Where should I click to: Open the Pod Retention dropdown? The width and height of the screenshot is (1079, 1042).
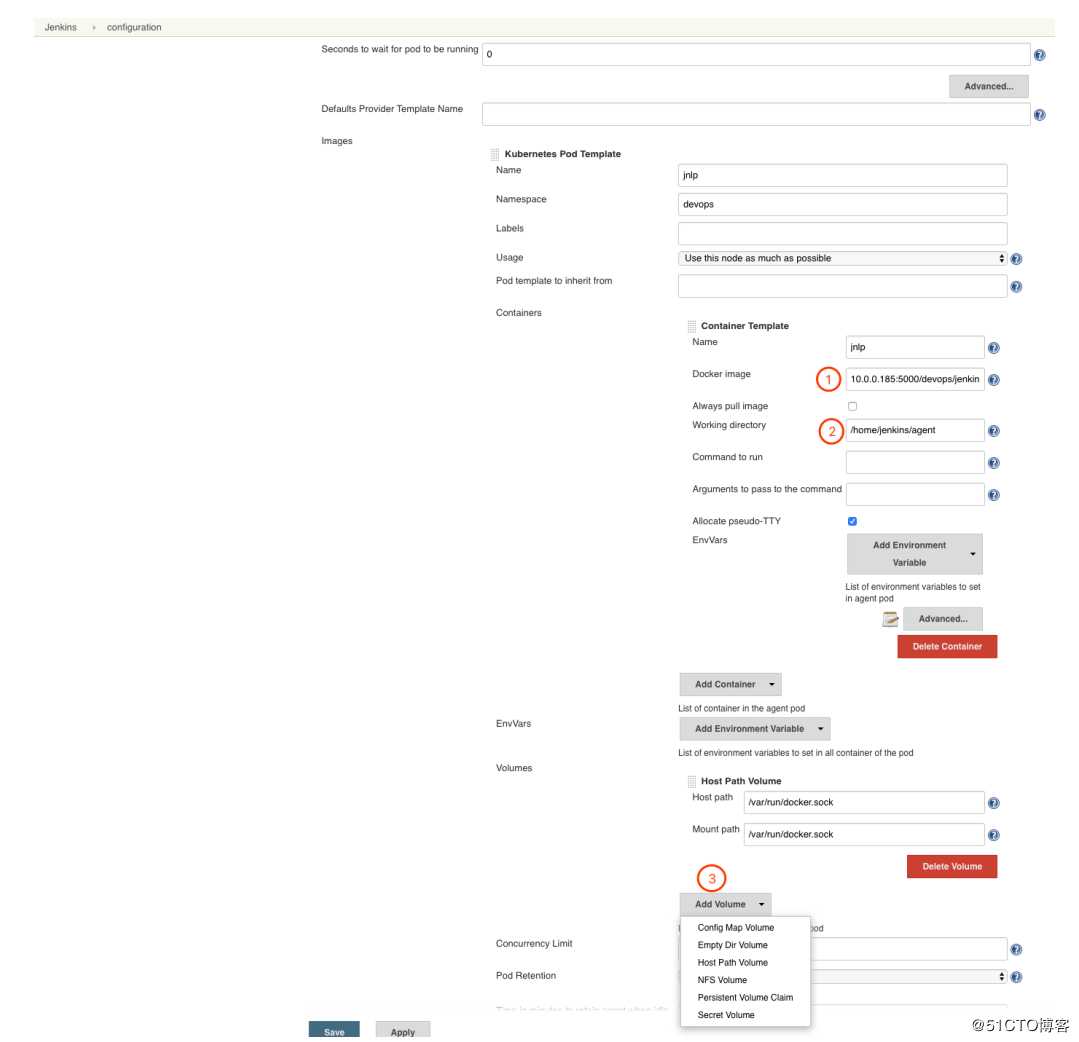[x=908, y=977]
